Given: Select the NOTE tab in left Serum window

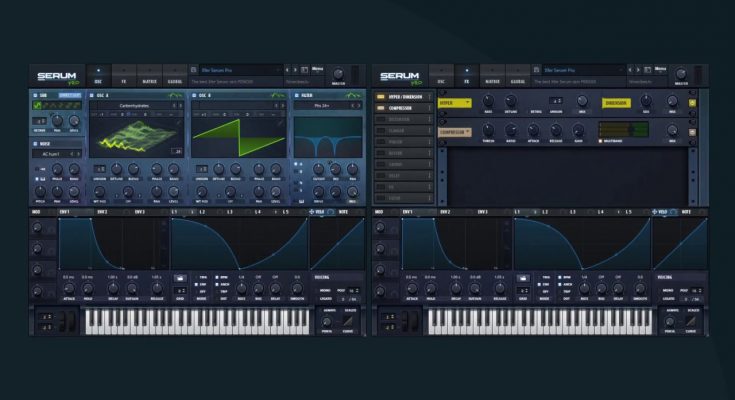Looking at the screenshot, I should point(343,212).
